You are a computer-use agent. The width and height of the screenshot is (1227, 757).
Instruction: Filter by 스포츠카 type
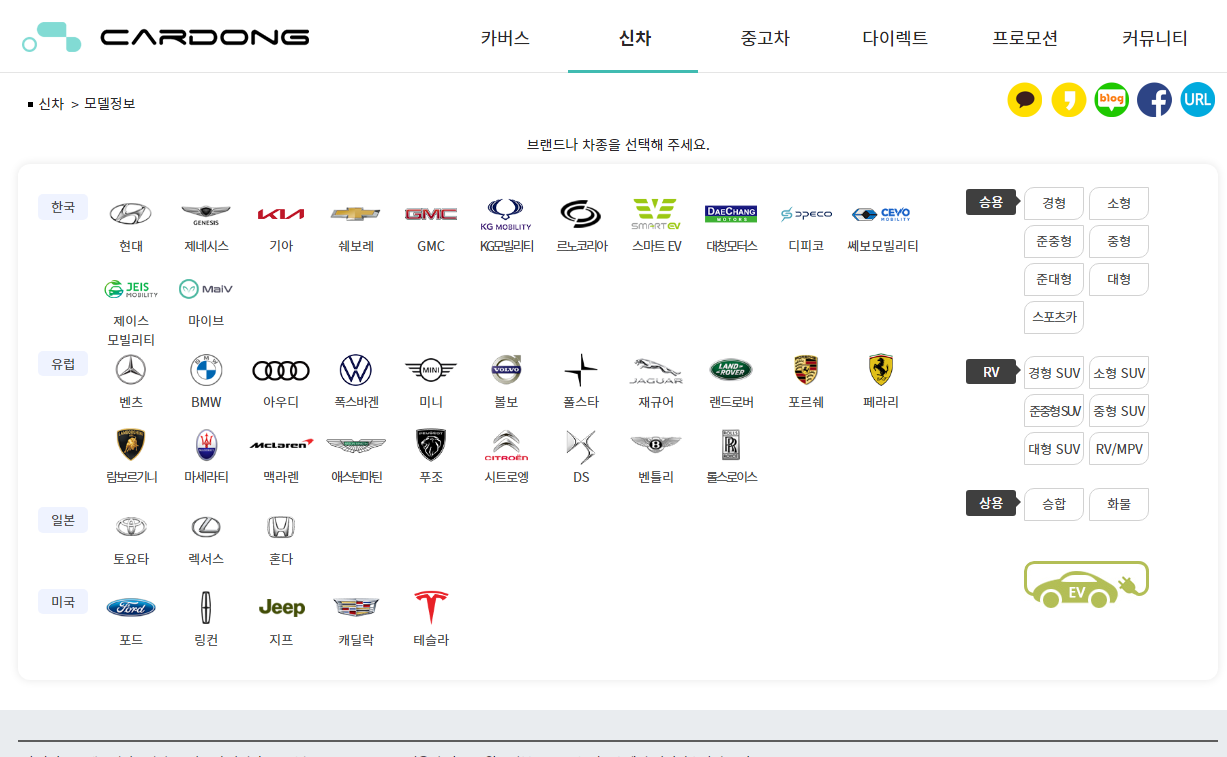[1054, 317]
